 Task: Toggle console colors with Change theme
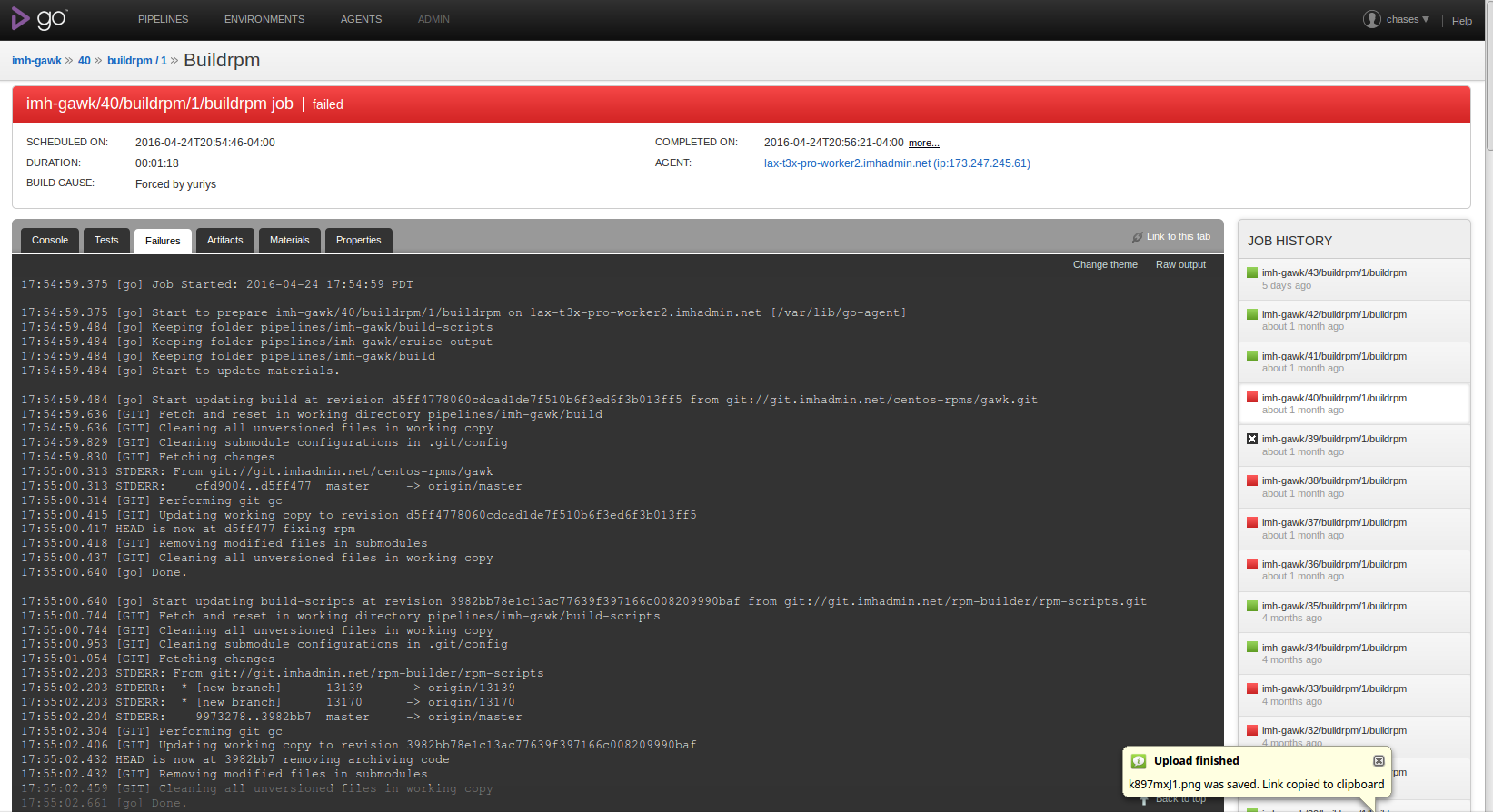point(1104,265)
